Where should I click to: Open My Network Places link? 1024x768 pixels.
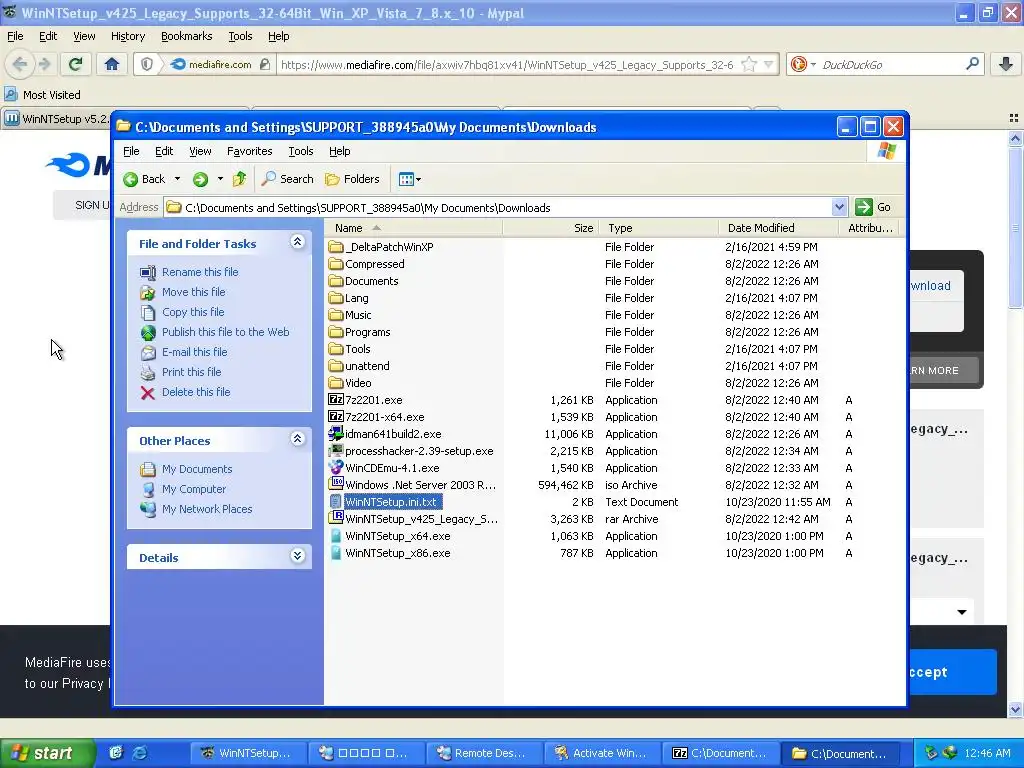[x=206, y=509]
